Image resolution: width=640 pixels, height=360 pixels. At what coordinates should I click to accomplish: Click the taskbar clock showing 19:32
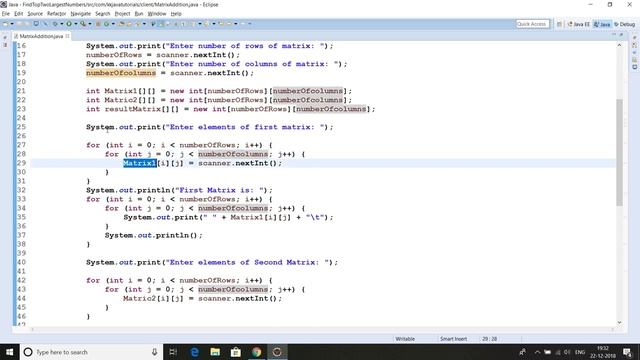click(x=603, y=352)
